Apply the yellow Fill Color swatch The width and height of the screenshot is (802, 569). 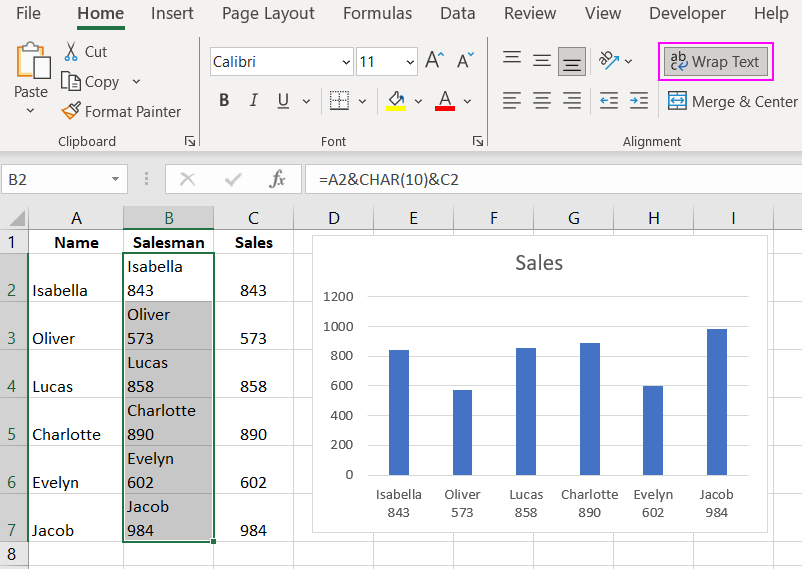(x=396, y=101)
